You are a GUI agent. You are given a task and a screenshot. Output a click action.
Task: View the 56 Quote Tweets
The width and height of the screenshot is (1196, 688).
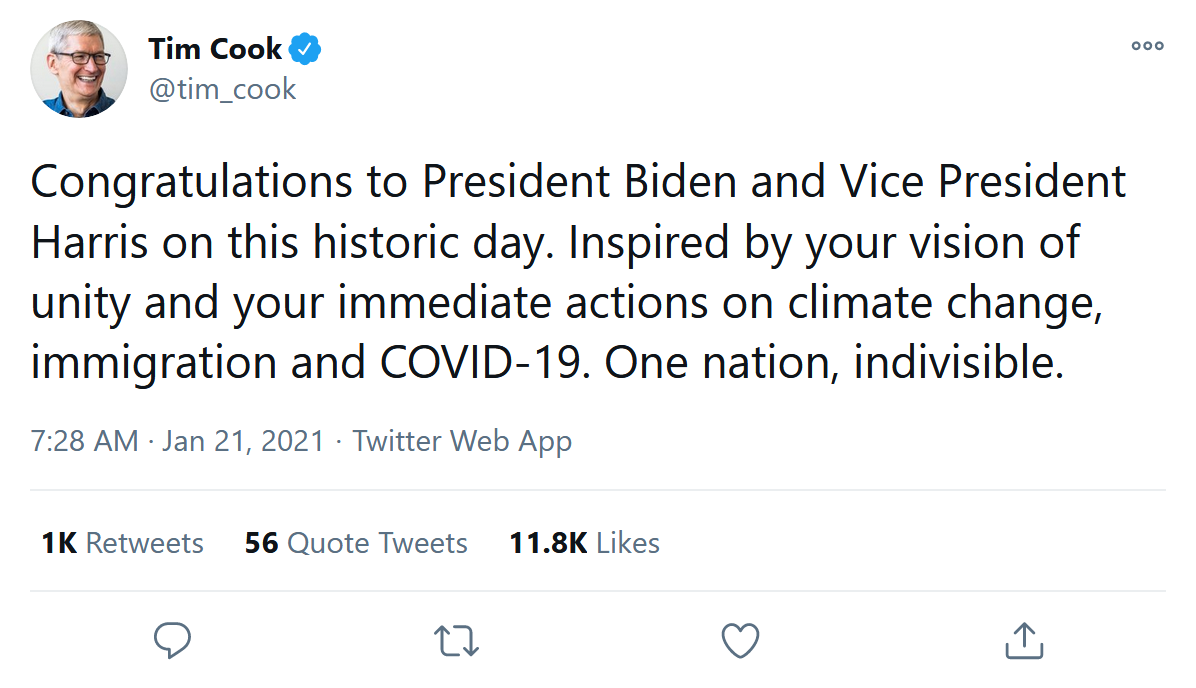(356, 543)
